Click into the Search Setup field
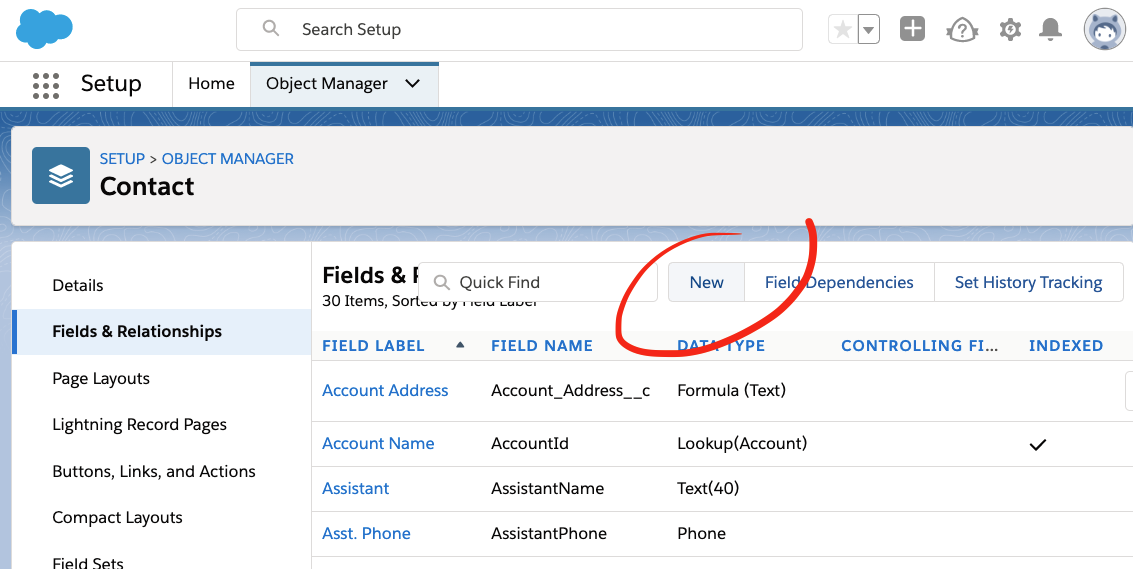 [519, 30]
